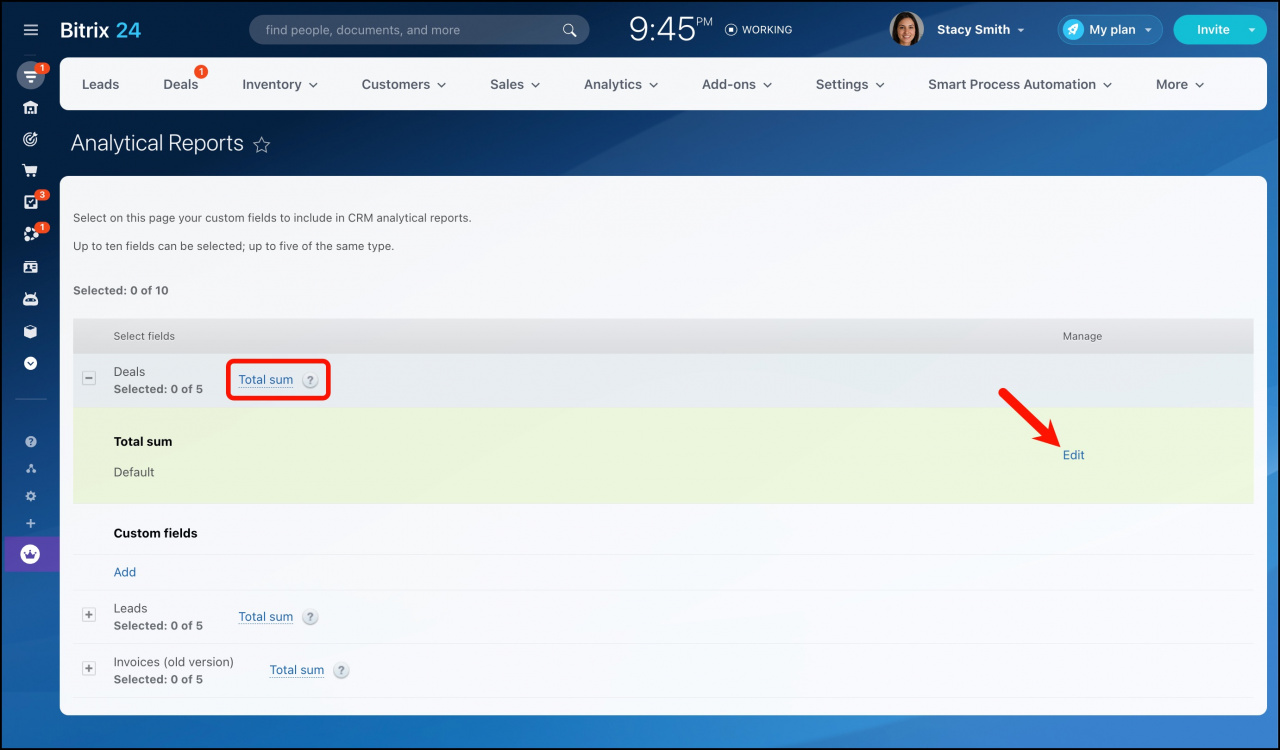Open the box inventory sidebar icon
The height and width of the screenshot is (750, 1280).
[x=31, y=331]
